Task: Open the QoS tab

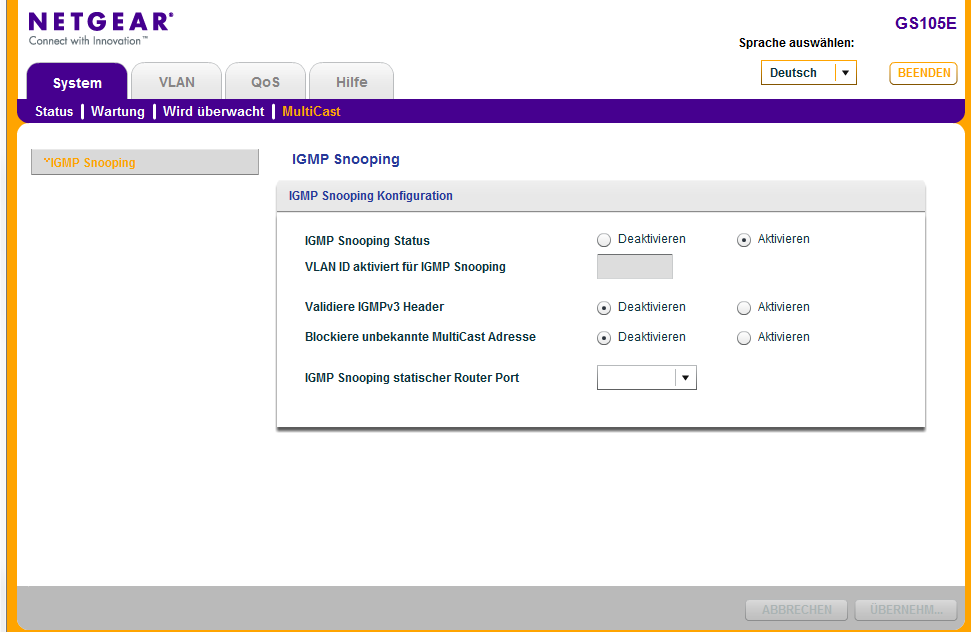Action: (x=265, y=82)
